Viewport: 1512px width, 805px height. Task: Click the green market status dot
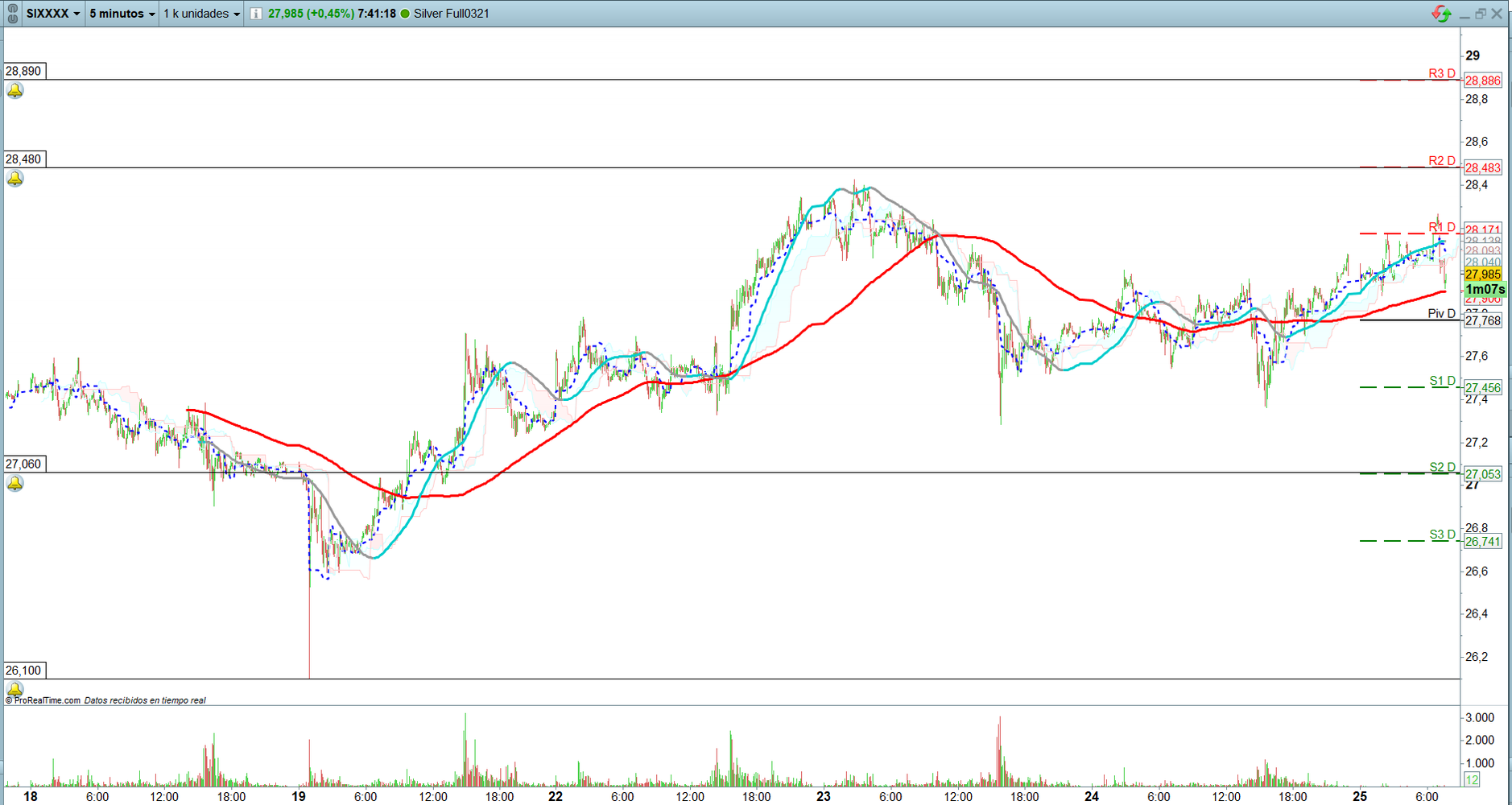coord(405,14)
